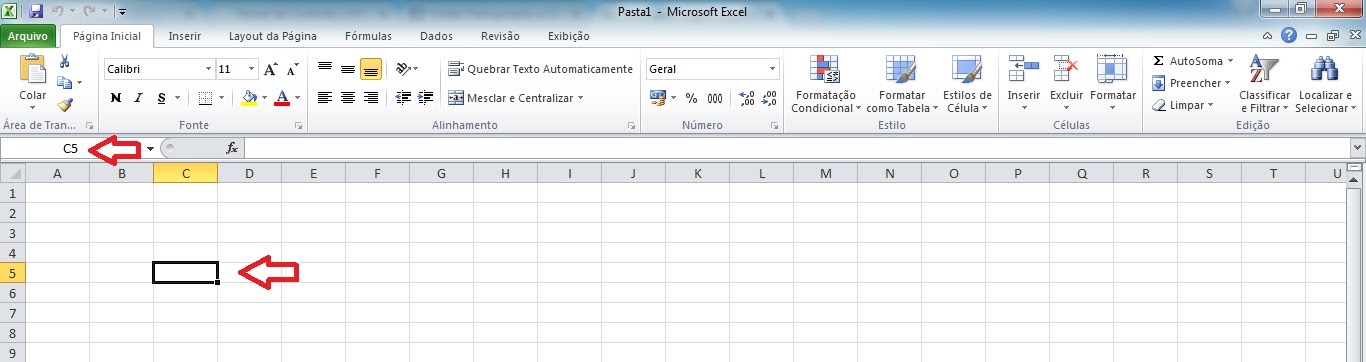Open the Preencher fill menu
Viewport: 1366px width, 362px height.
(x=1192, y=83)
